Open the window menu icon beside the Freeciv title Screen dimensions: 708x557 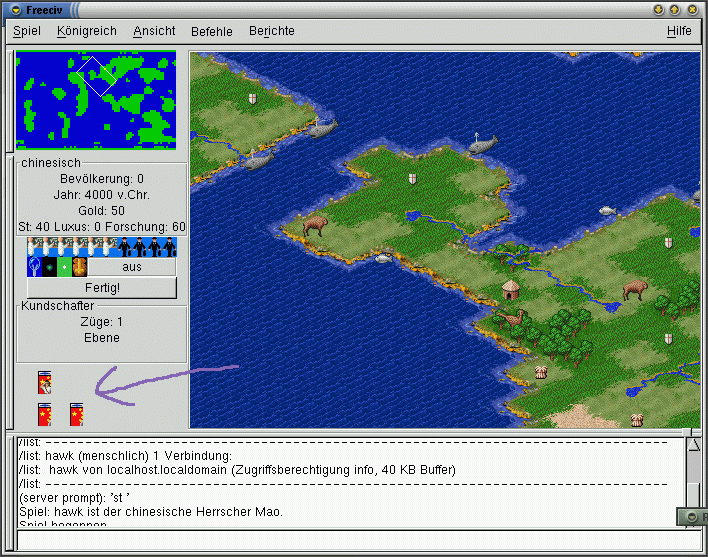tap(16, 9)
